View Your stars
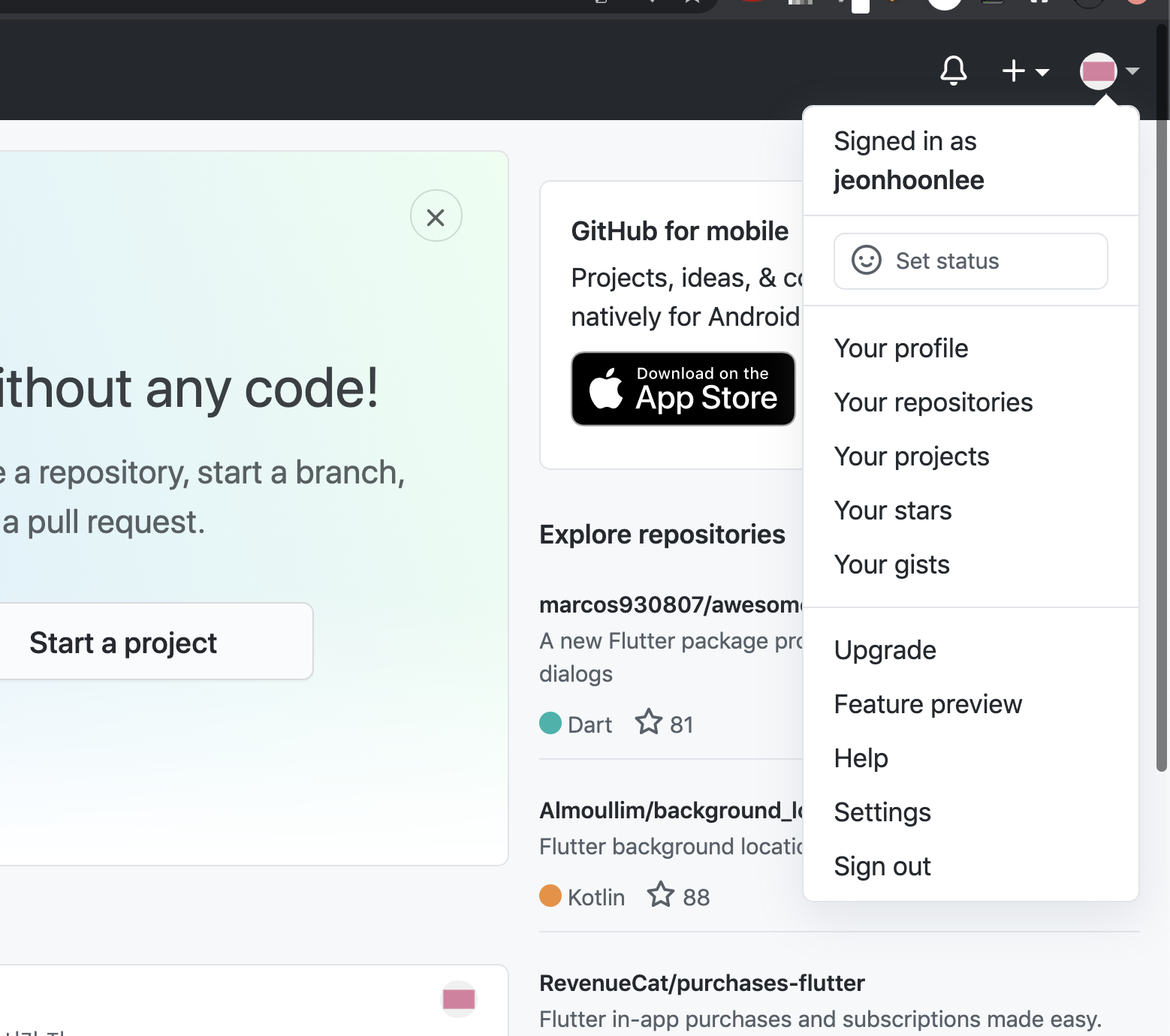Screen dimensions: 1170x1036 pyautogui.click(x=970, y=510)
